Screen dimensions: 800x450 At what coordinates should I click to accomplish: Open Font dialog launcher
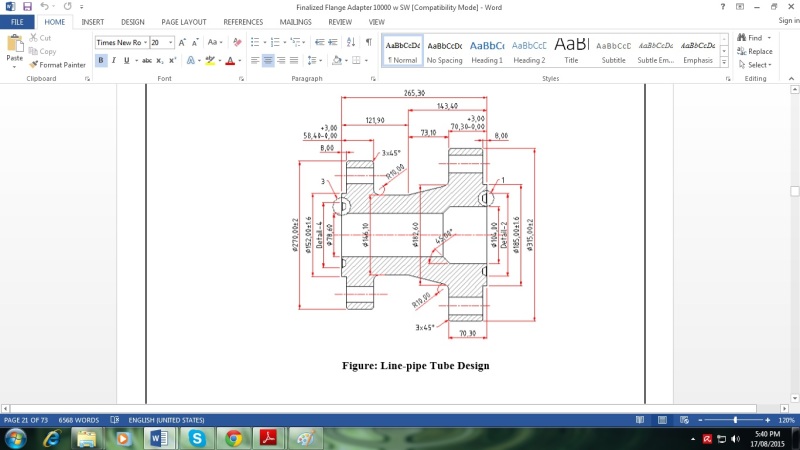pos(241,79)
